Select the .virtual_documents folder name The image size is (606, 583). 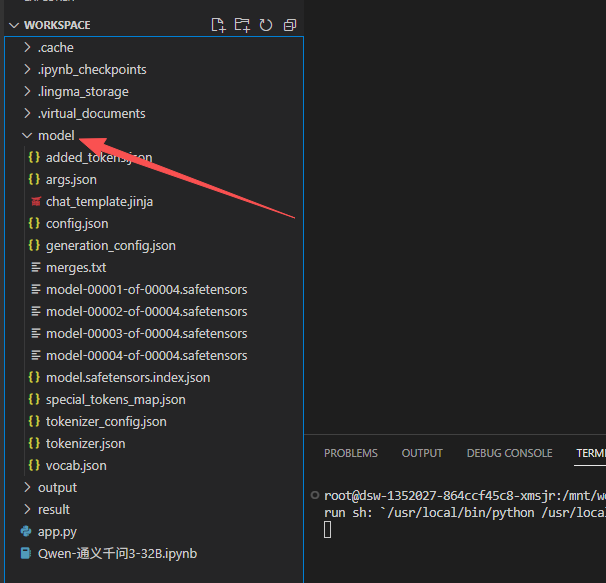pos(92,114)
